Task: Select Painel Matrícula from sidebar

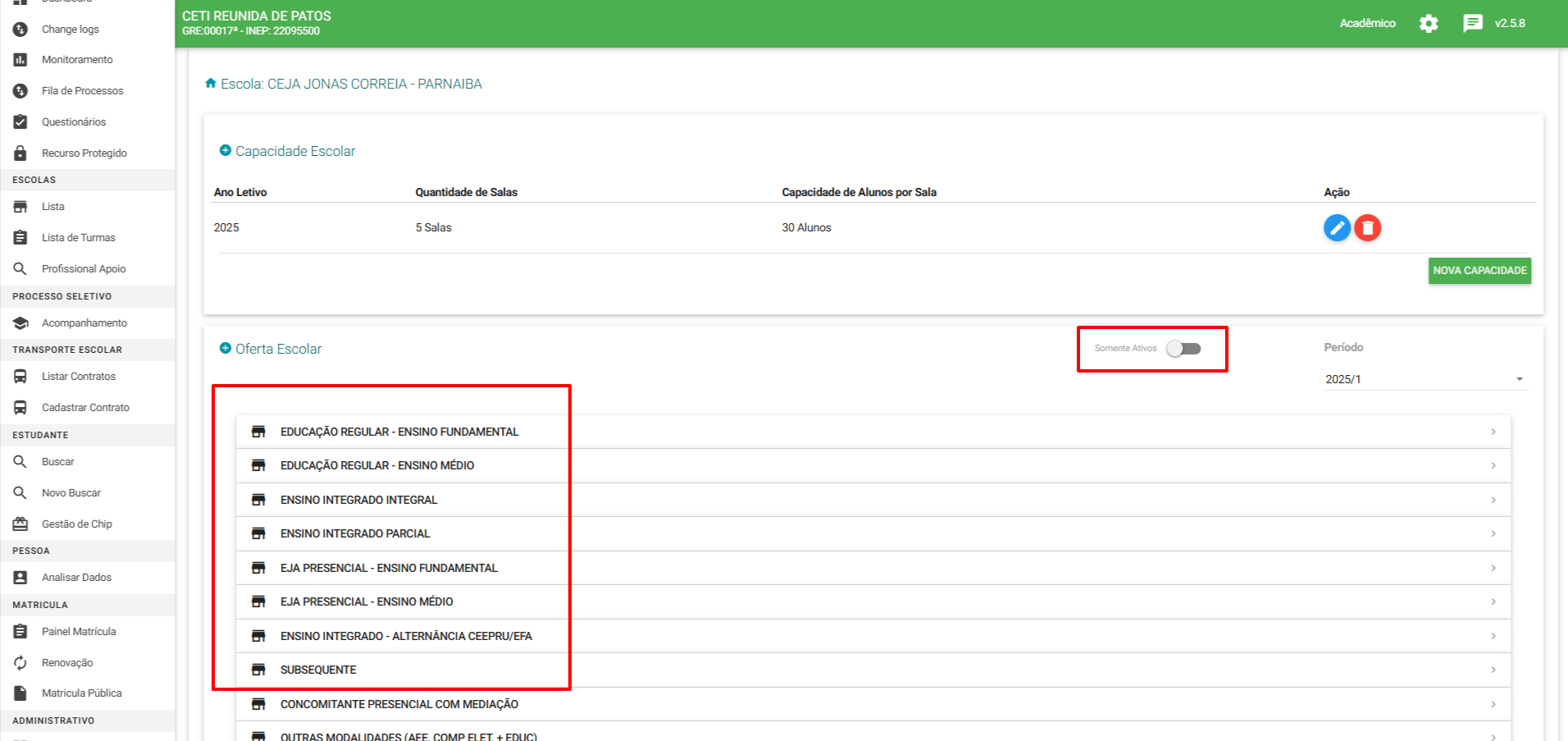Action: click(79, 632)
